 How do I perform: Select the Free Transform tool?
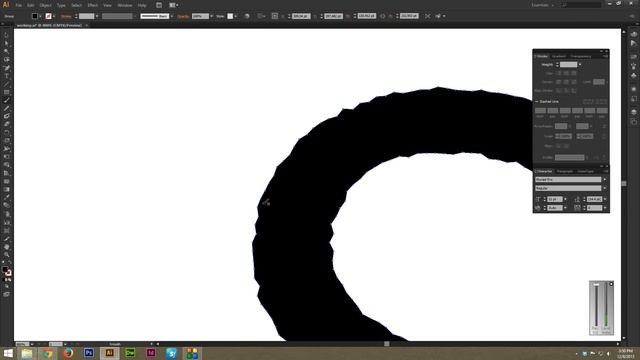(7, 157)
